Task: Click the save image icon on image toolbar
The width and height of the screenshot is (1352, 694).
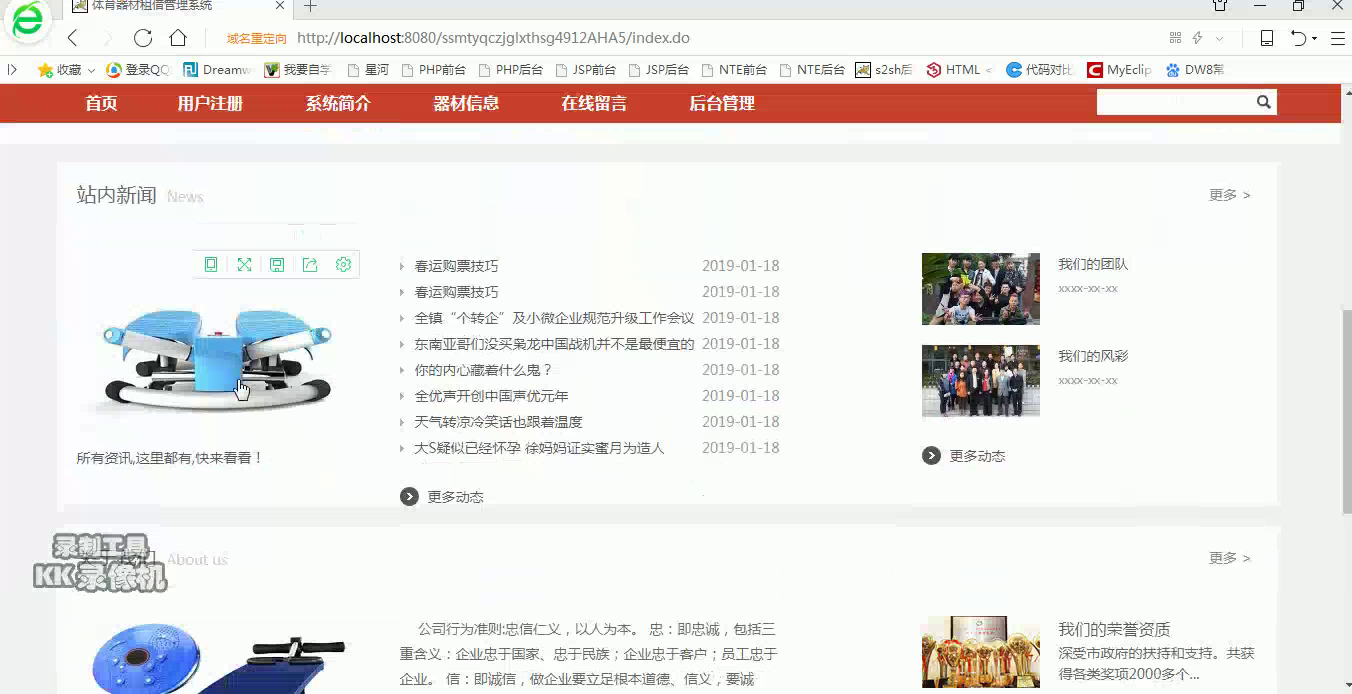Action: [277, 265]
